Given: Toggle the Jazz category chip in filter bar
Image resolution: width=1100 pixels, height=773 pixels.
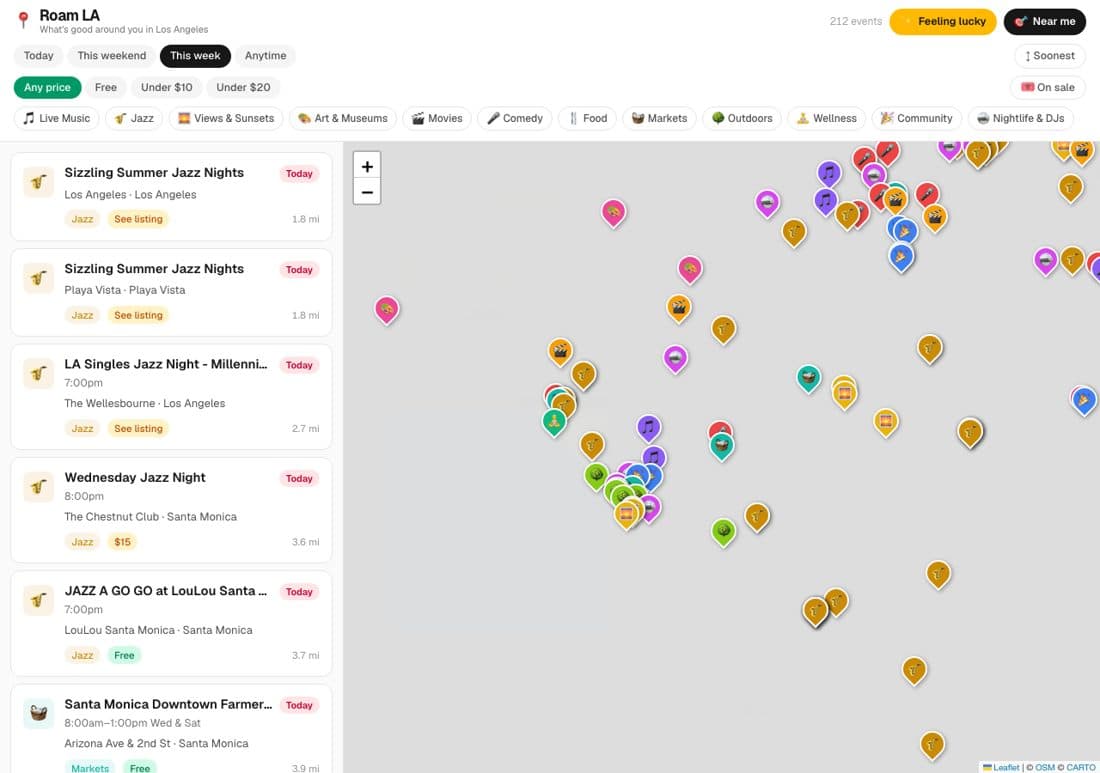Looking at the screenshot, I should point(134,118).
